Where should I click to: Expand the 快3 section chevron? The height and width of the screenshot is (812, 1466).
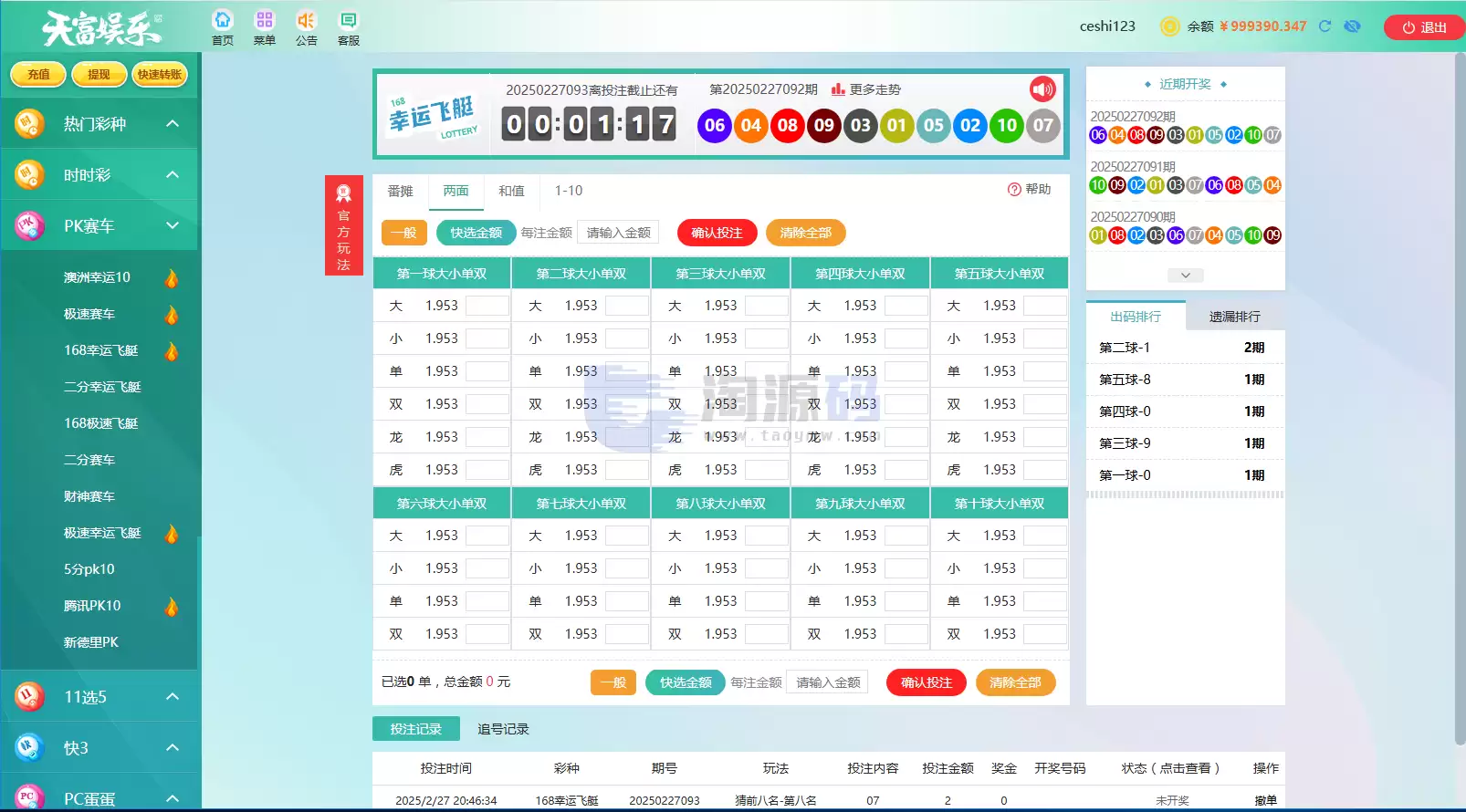pos(173,747)
